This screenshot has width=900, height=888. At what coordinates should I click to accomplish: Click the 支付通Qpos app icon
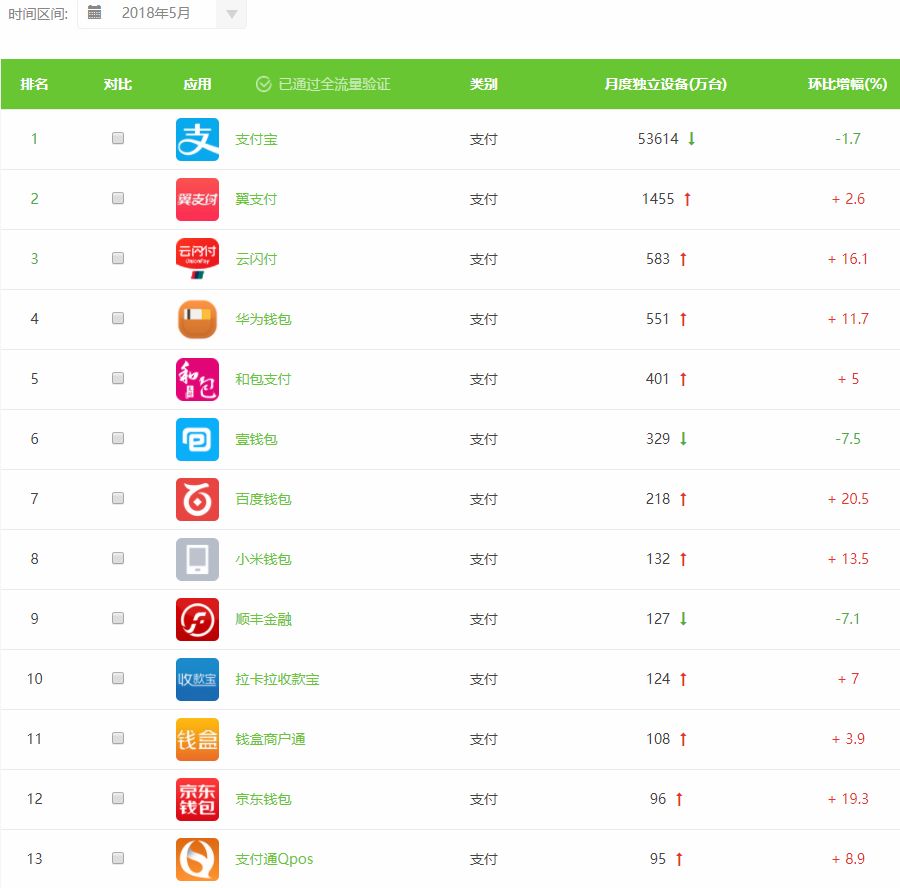click(197, 859)
